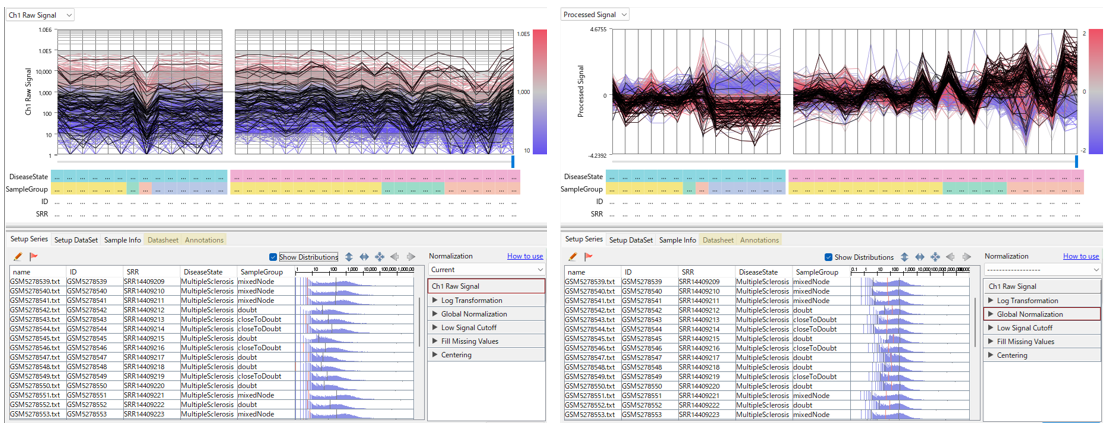Open the Normalization dropdown showing Current

click(x=487, y=270)
